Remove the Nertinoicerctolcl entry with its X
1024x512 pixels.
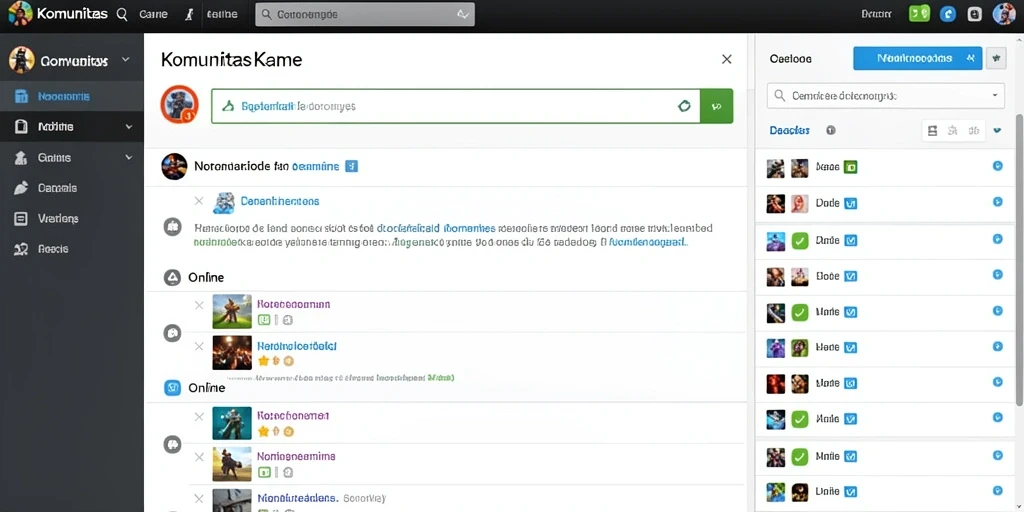pyautogui.click(x=199, y=345)
